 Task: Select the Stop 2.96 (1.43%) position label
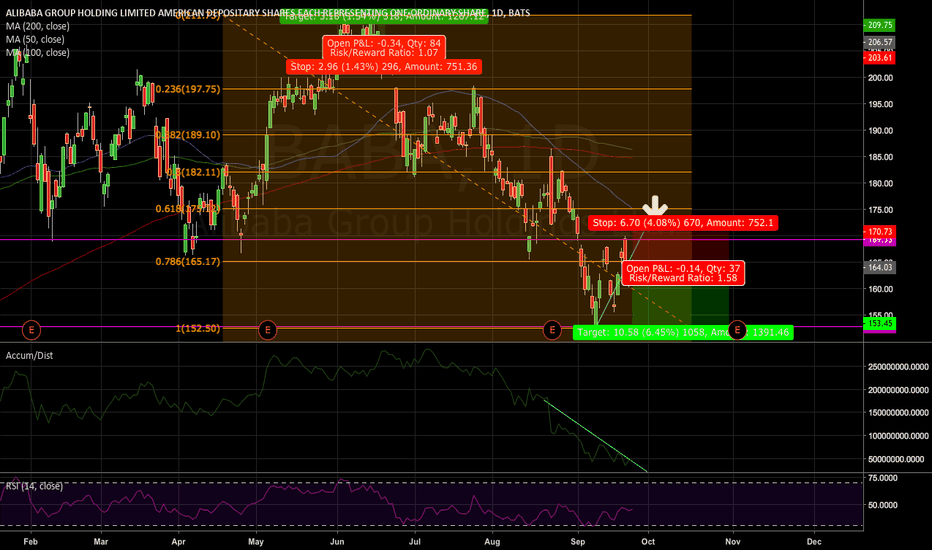(x=383, y=67)
